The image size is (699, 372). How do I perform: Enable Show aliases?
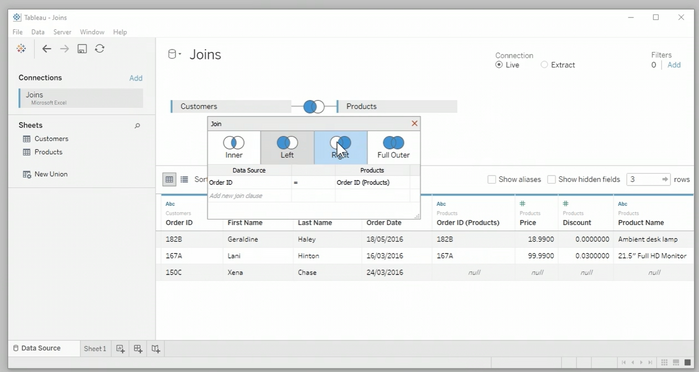tap(492, 179)
